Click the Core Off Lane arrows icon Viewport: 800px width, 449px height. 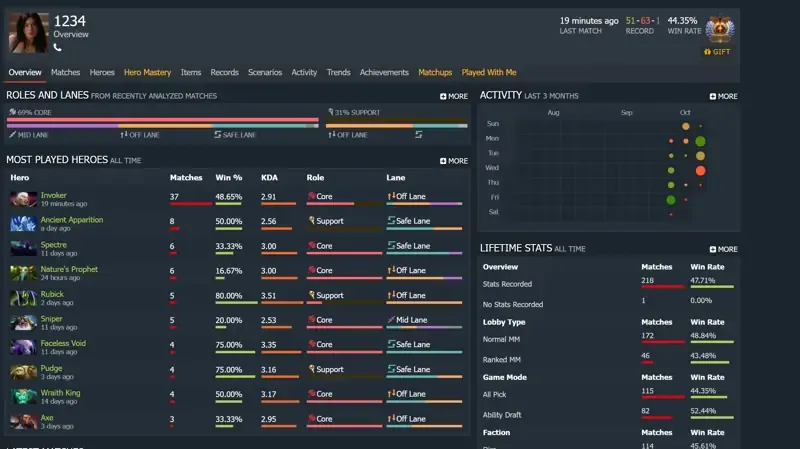point(124,135)
